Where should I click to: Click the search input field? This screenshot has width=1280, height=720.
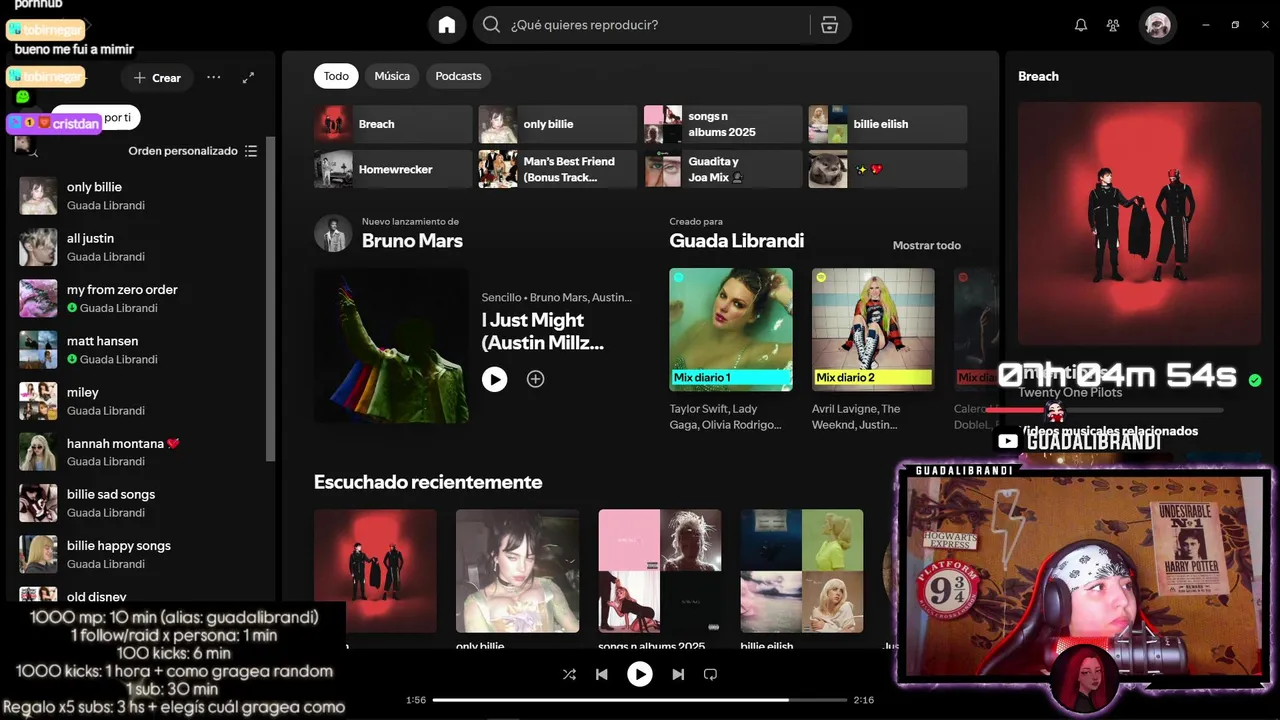[658, 25]
